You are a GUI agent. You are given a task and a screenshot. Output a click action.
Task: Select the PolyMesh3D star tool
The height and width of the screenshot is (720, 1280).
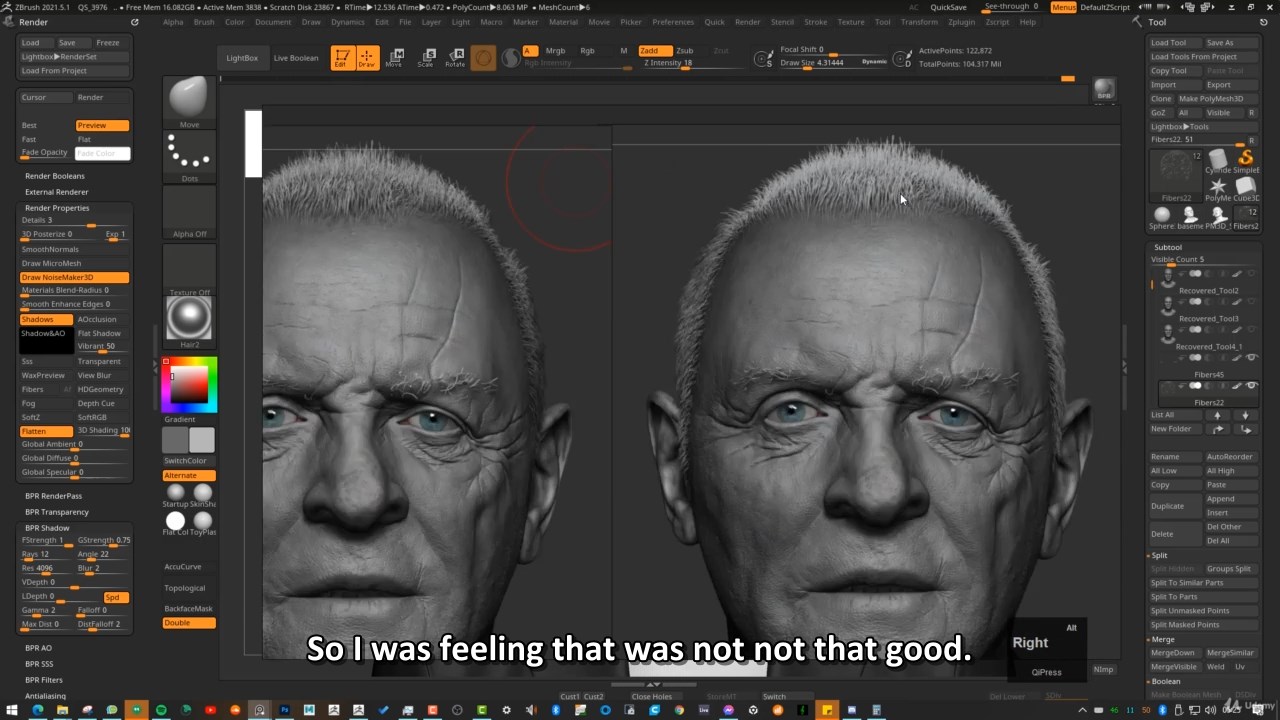[x=1218, y=185]
